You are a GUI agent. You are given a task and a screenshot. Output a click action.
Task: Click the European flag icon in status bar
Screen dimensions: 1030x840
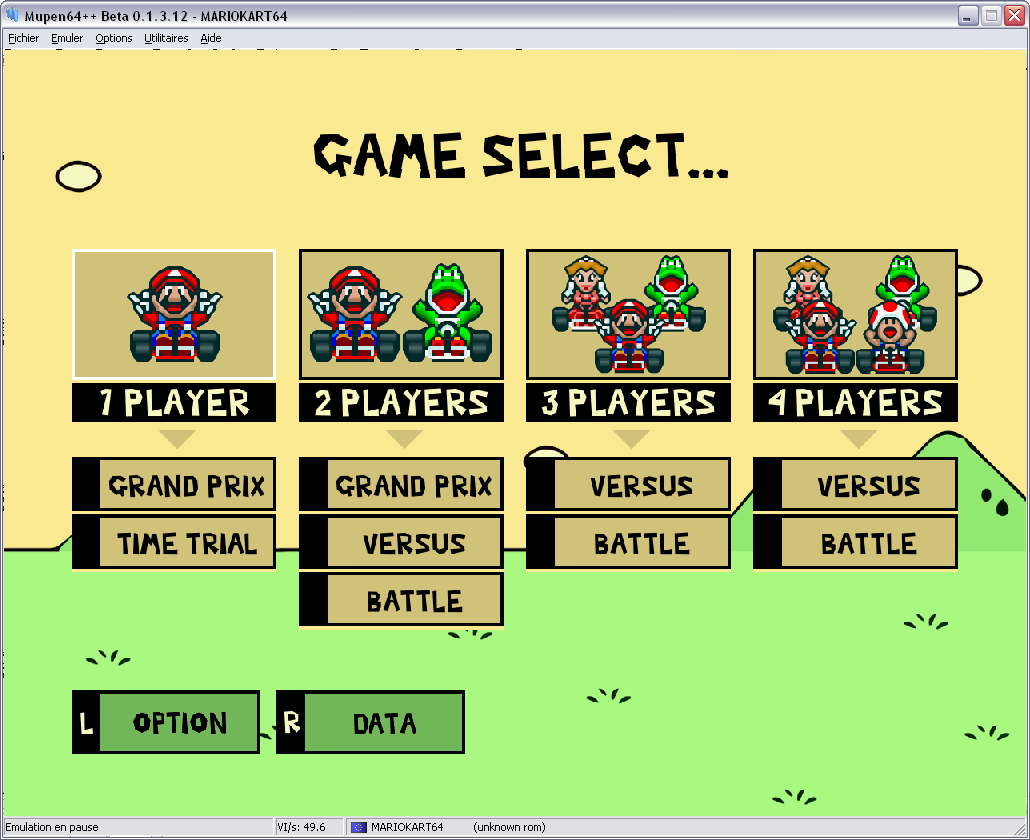pos(358,827)
